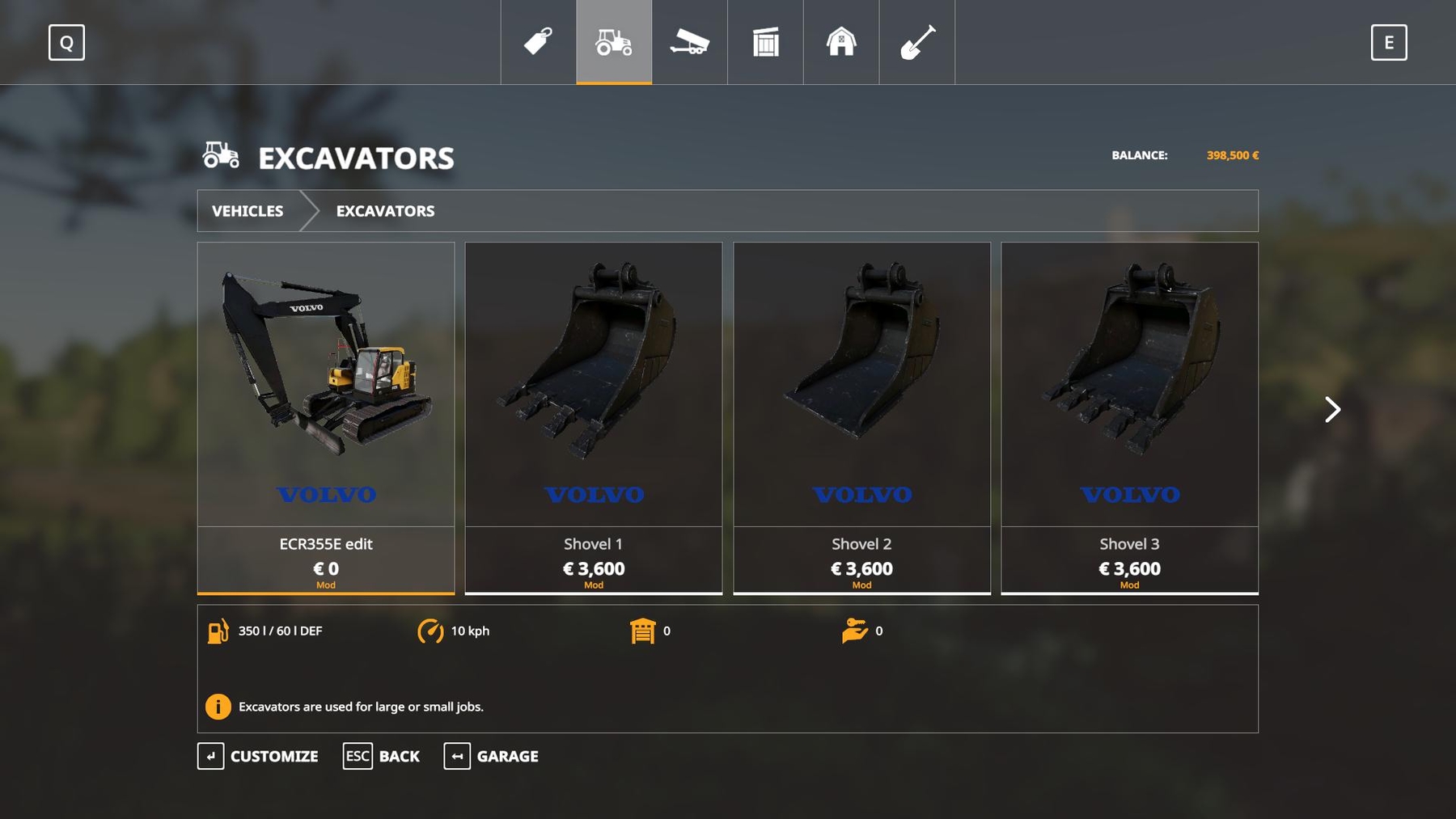Select the Shovel 1 item card
Screen dimensions: 1456x819
tap(594, 418)
